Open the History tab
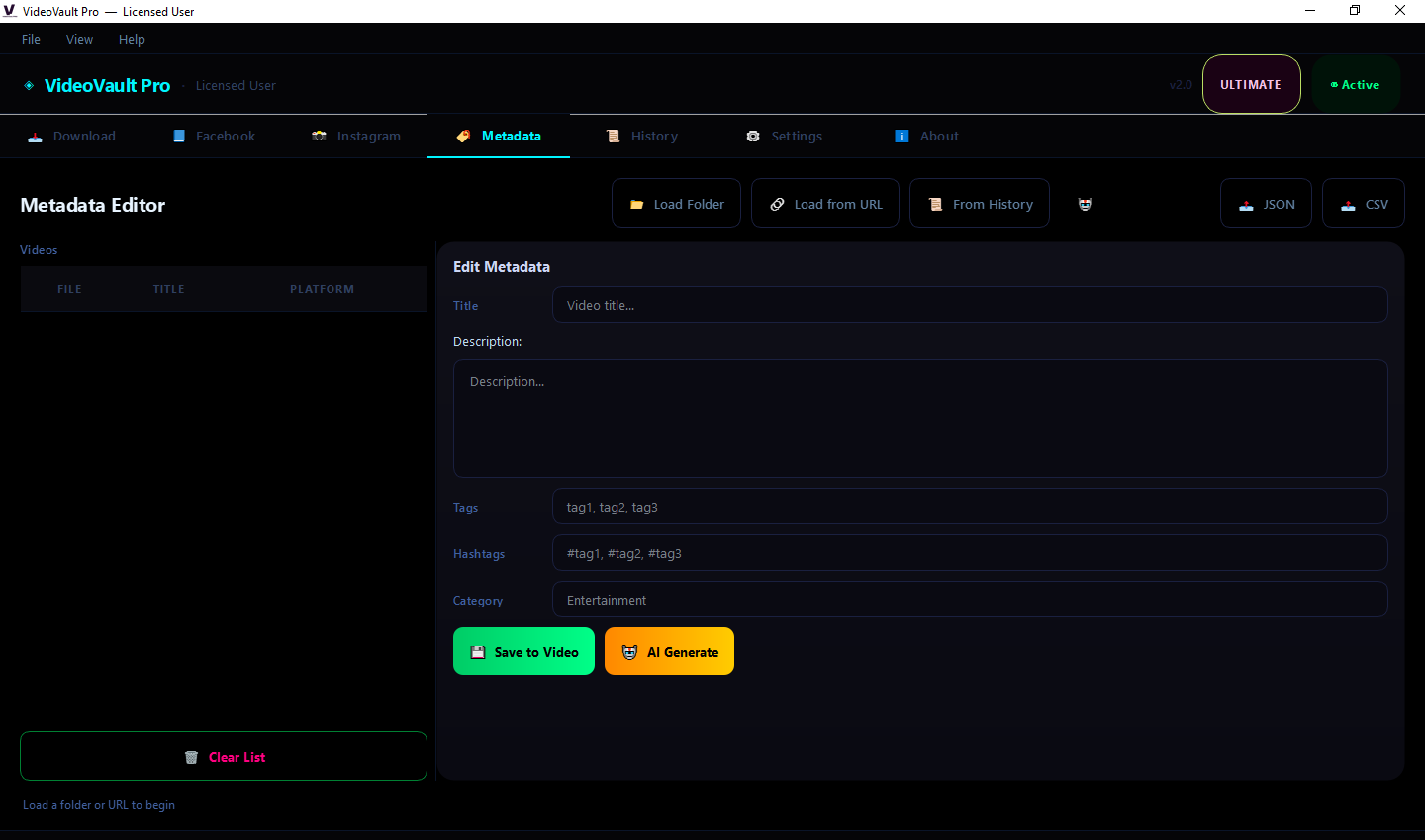 (642, 137)
